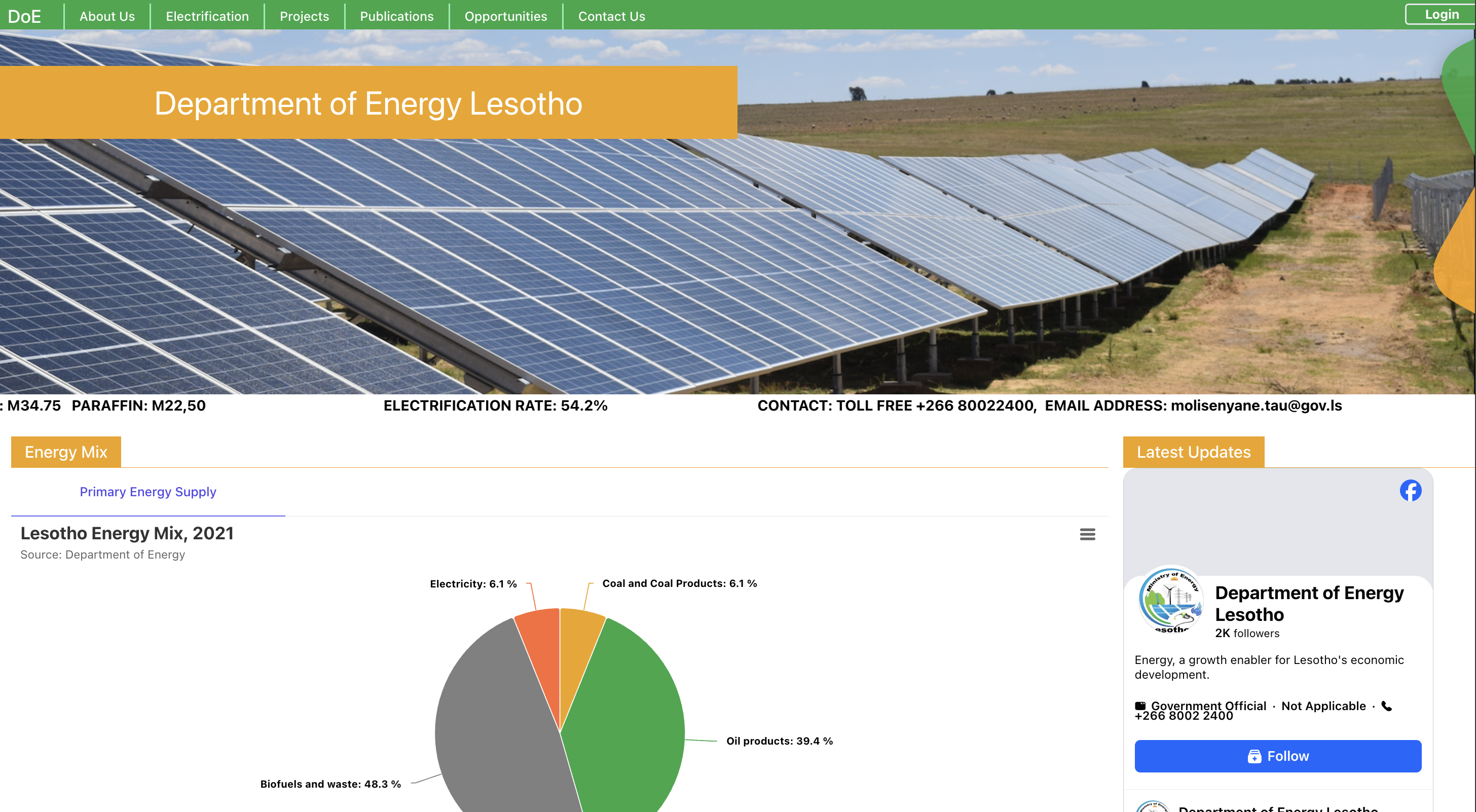The image size is (1476, 812).
Task: Click the Login button
Action: (x=1440, y=14)
